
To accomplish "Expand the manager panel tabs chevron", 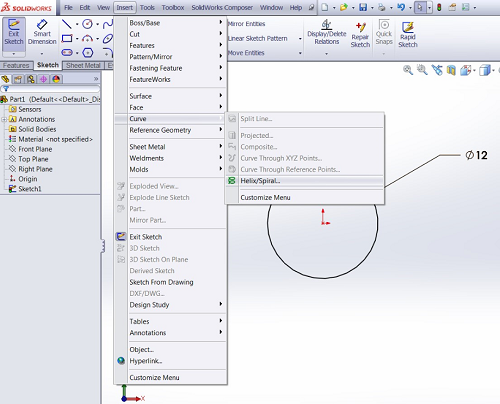I will pyautogui.click(x=96, y=79).
